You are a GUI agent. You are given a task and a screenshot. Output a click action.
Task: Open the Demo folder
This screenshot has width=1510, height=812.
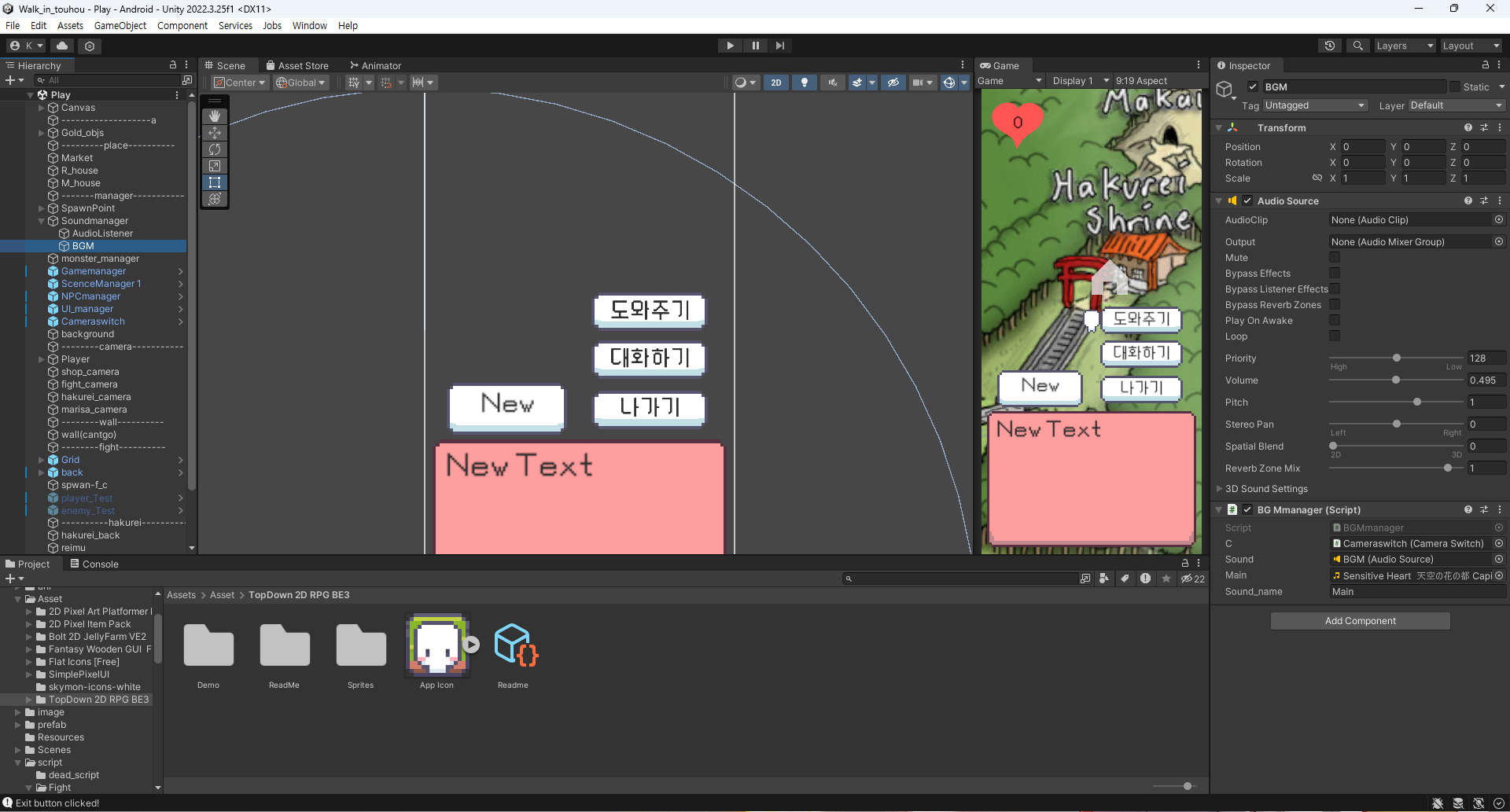pos(208,645)
